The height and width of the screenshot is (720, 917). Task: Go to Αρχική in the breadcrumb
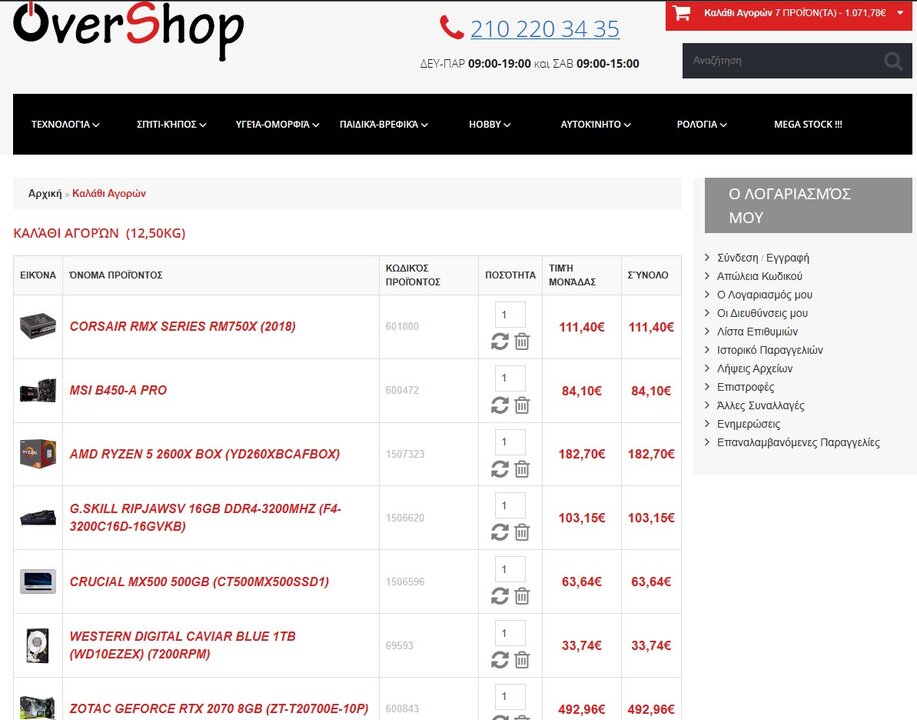click(45, 194)
